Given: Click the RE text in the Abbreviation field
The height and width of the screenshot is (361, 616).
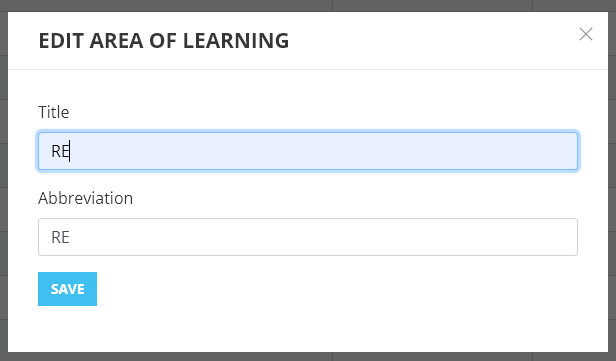Looking at the screenshot, I should tap(60, 237).
